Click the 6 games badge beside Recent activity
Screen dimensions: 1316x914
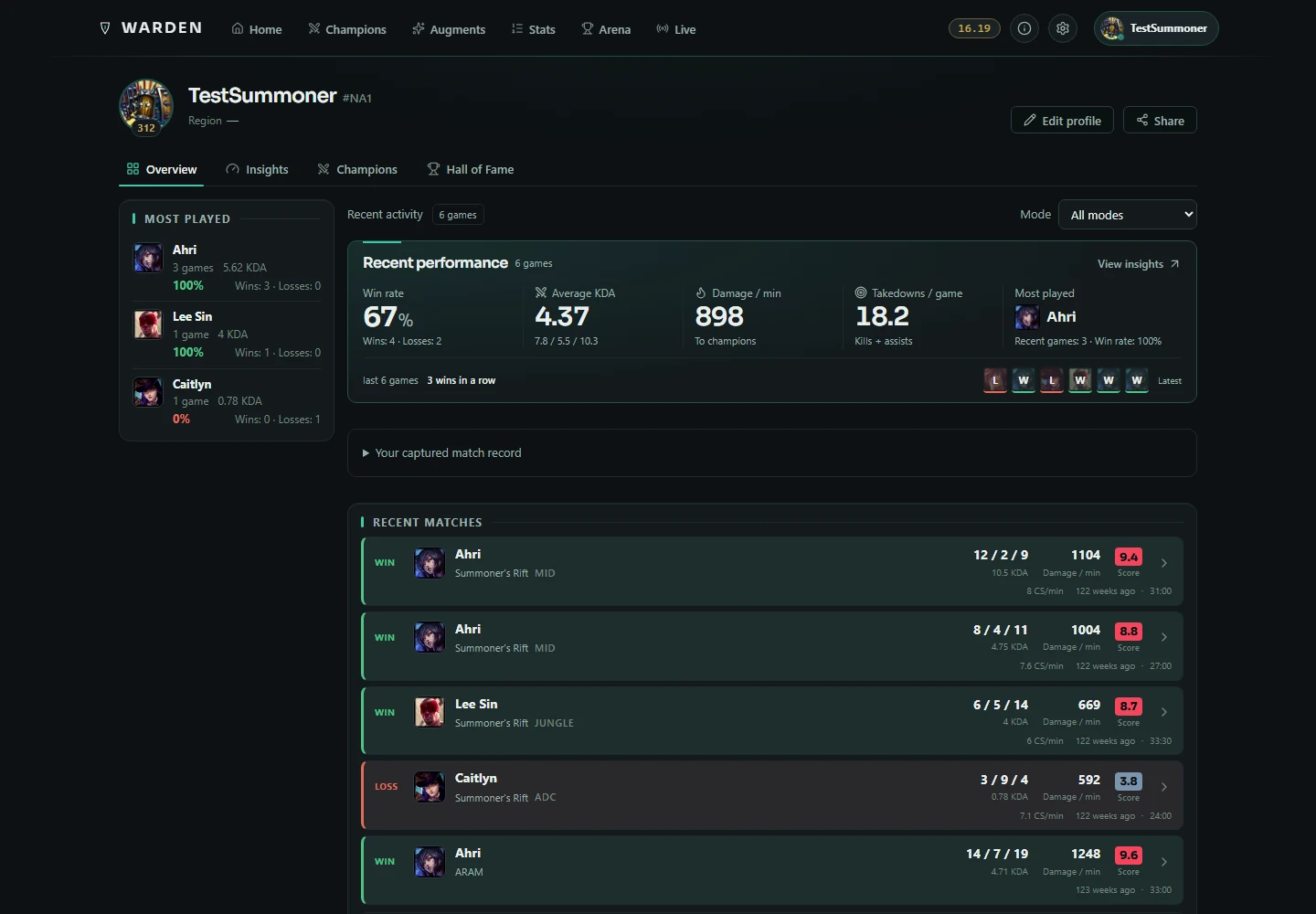(x=458, y=215)
